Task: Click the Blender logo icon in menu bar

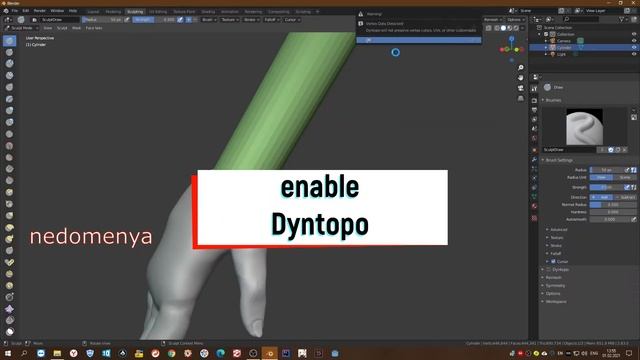Action: 6,11
